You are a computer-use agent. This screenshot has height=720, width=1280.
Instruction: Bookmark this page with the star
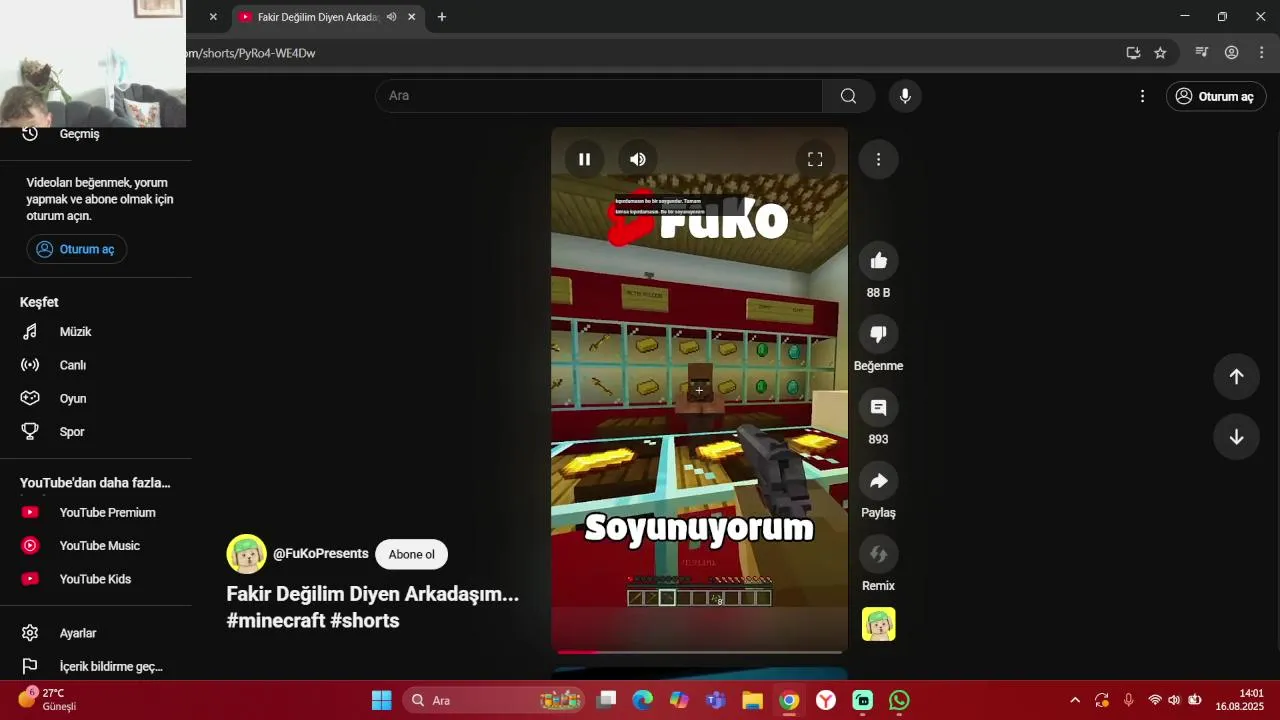point(1160,53)
